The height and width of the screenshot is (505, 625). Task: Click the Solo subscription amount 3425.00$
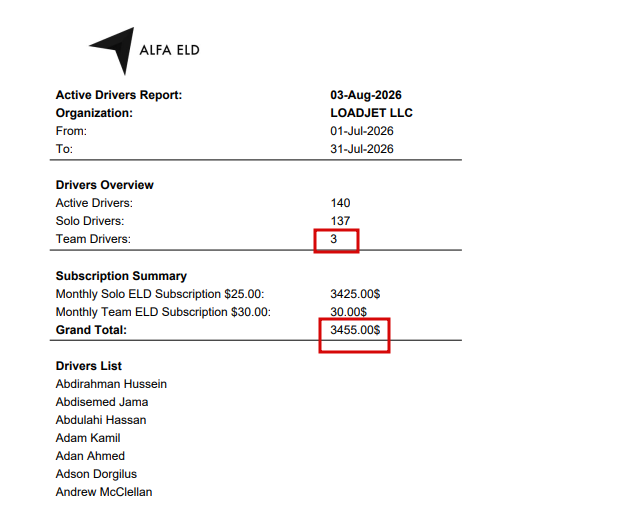pos(355,294)
